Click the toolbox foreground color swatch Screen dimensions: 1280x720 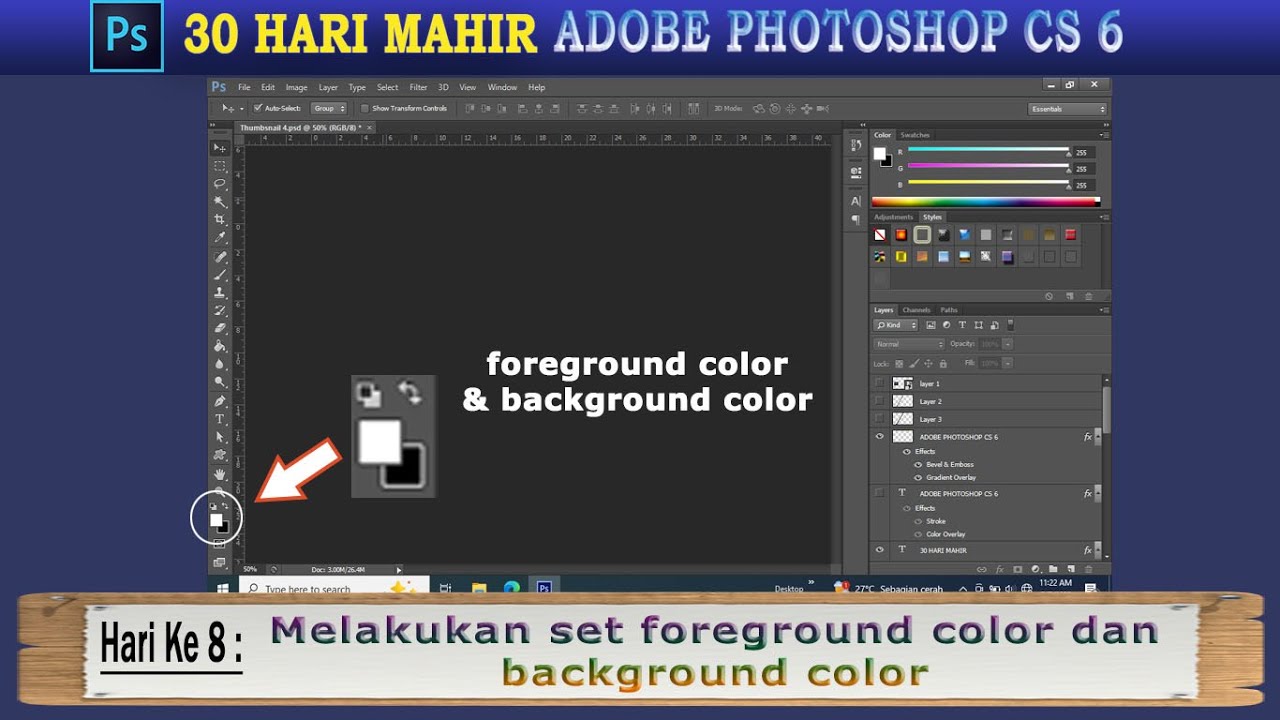pyautogui.click(x=216, y=520)
